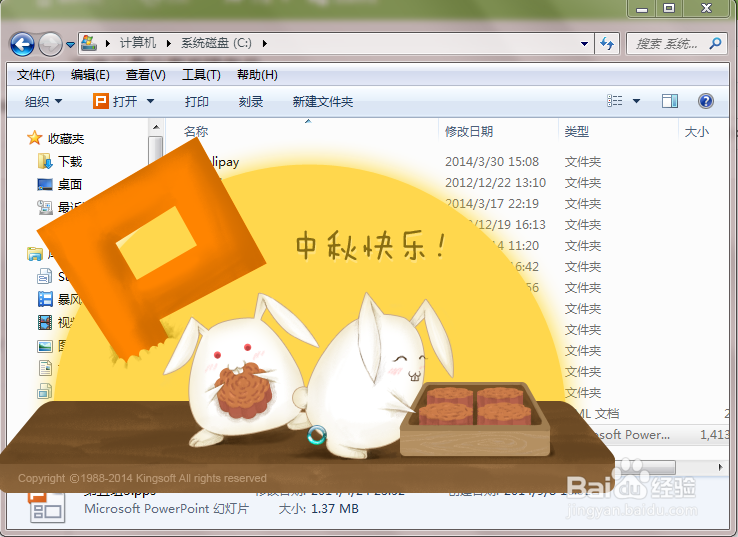Select 系统磁盘 (C:) breadcrumb segment
Screen dimensions: 738x537
[216, 43]
